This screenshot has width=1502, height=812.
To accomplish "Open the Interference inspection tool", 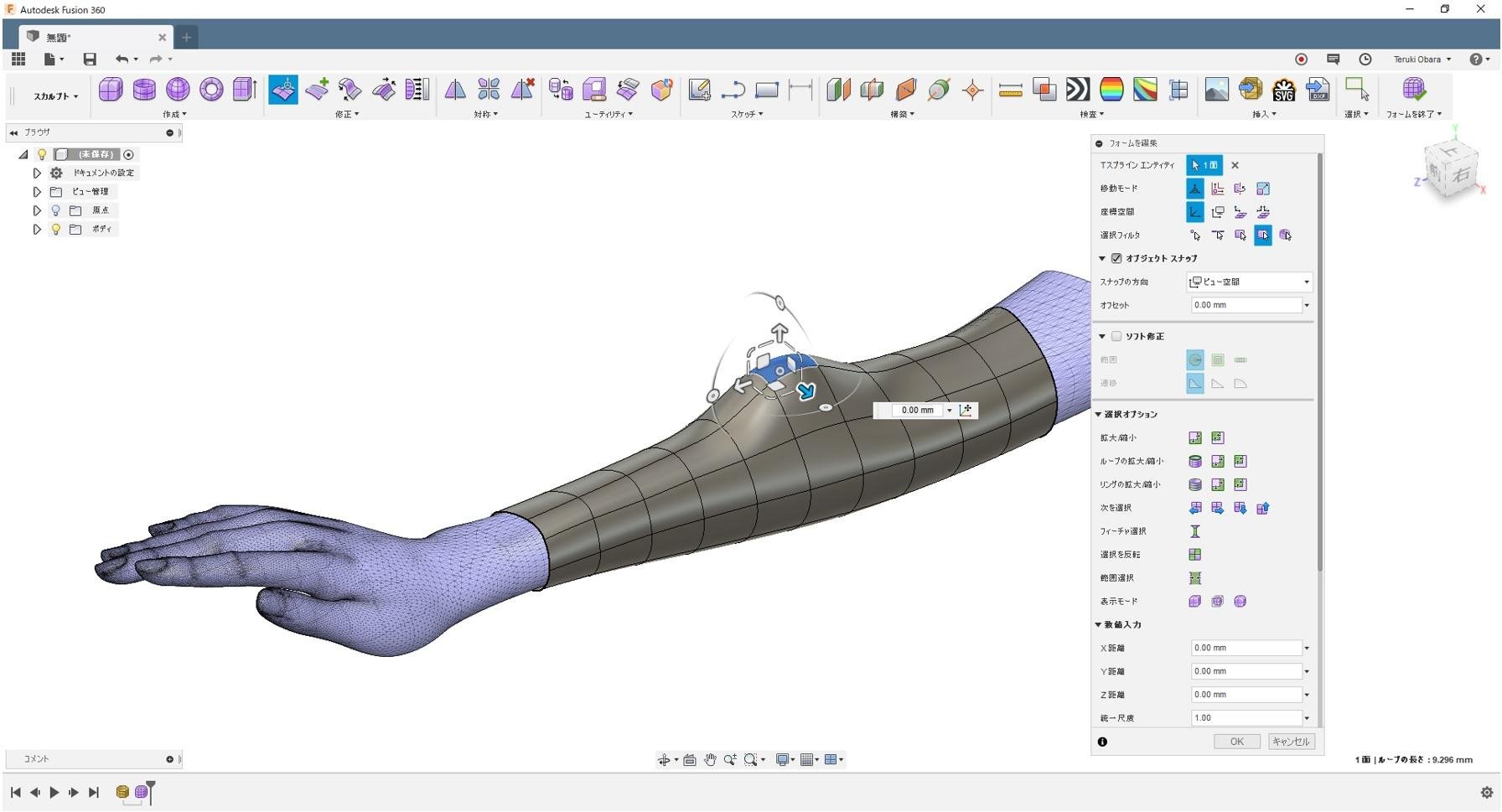I will (x=1044, y=89).
